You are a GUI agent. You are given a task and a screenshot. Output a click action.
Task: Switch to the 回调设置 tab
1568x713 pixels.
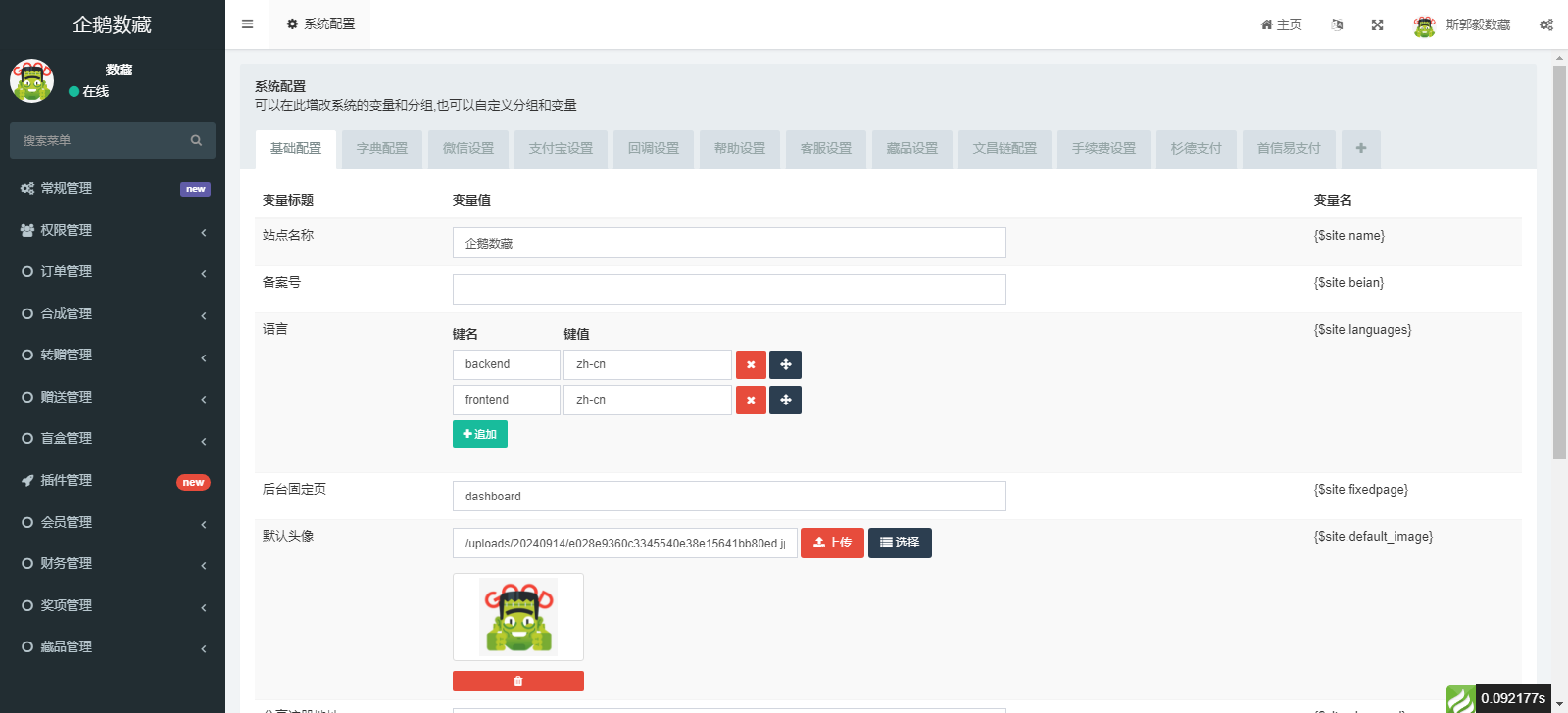[654, 149]
